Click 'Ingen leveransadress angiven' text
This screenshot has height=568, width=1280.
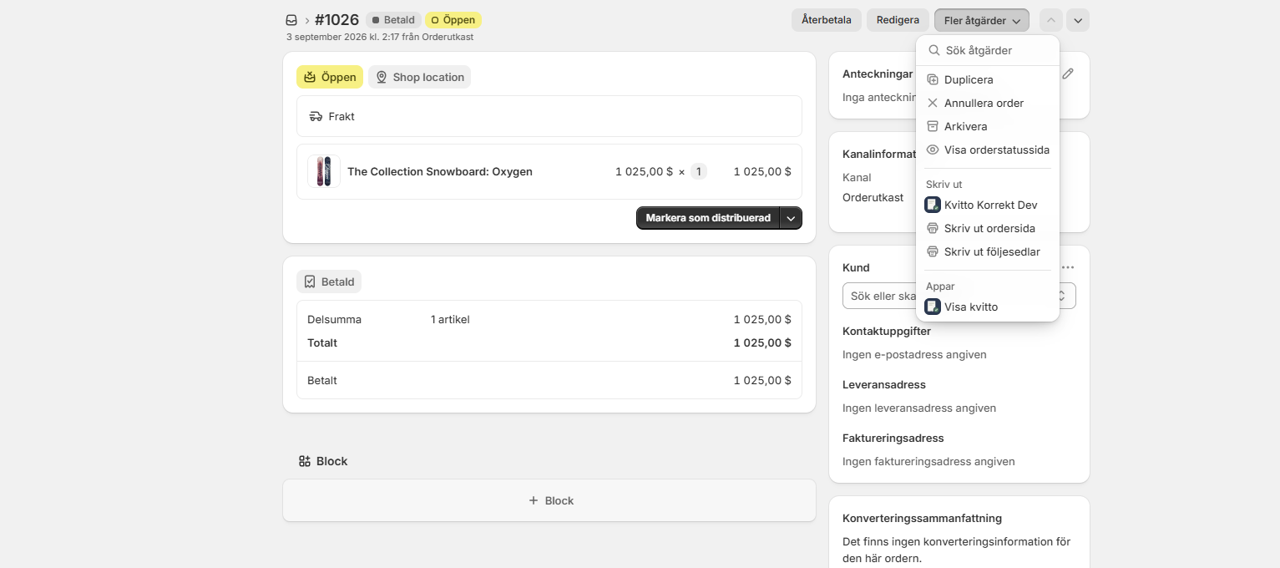coord(919,408)
